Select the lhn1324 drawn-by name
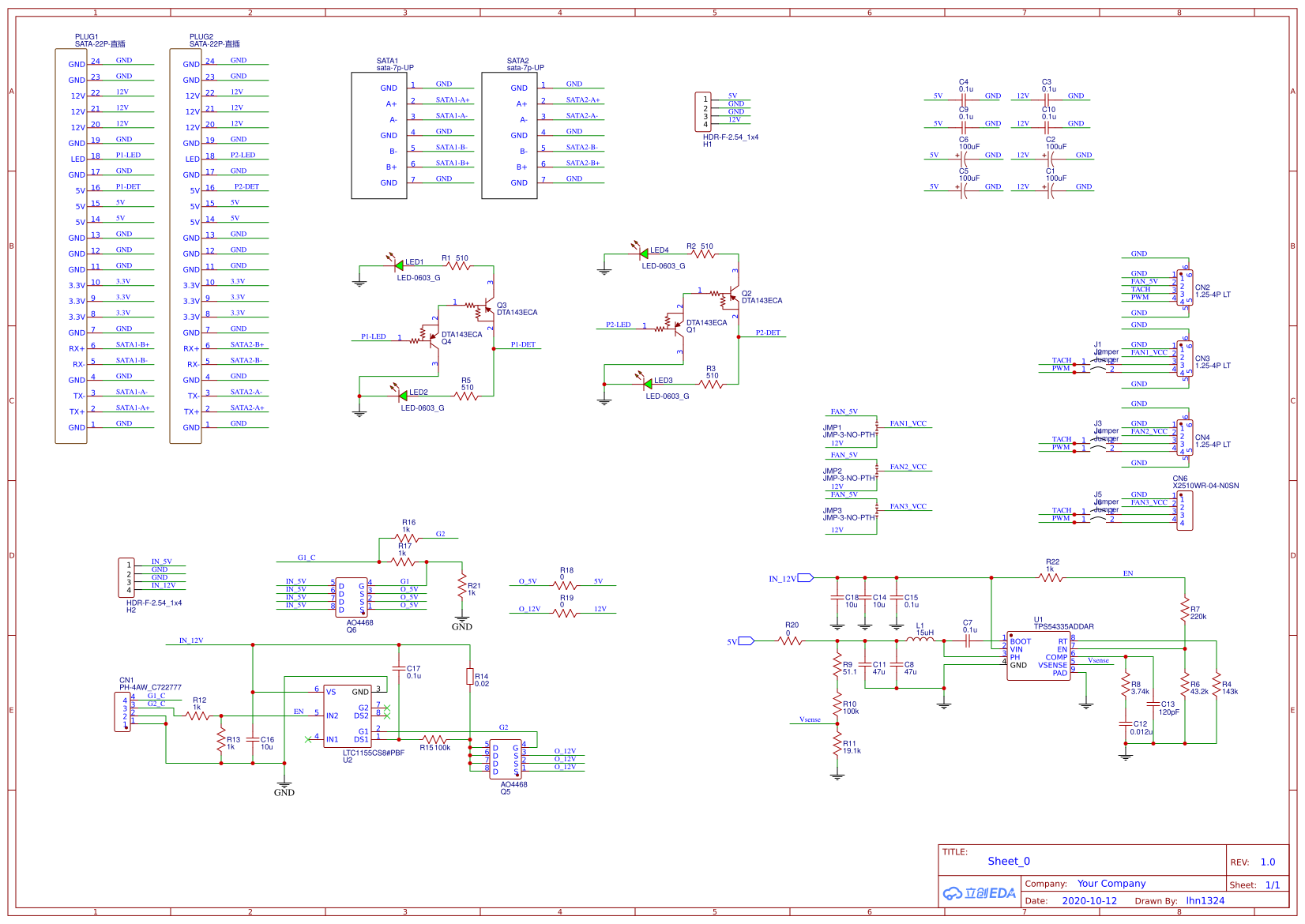This screenshot has width=1305, height=924. (1205, 901)
